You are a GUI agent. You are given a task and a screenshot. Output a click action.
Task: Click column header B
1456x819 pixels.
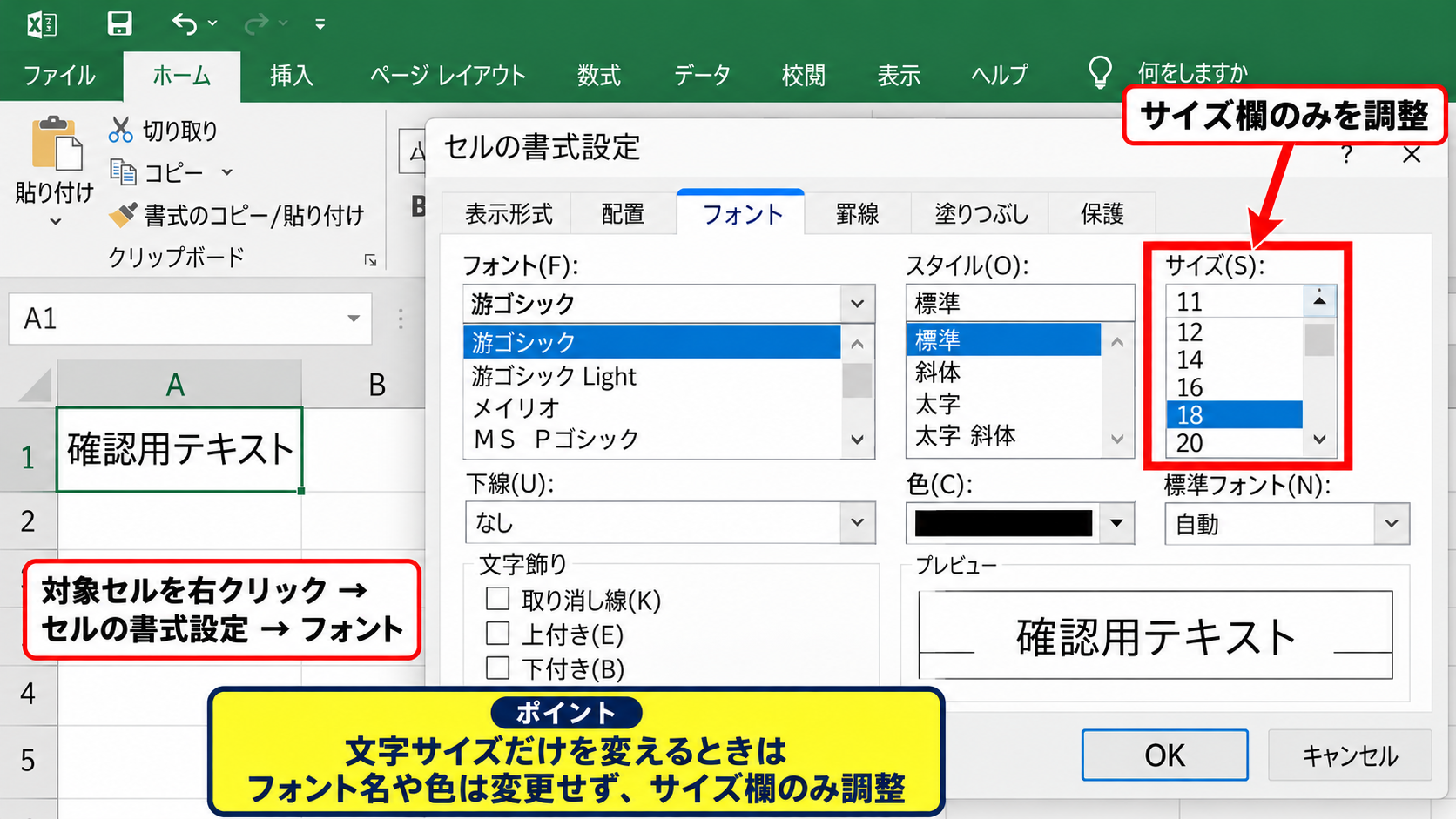(x=376, y=385)
